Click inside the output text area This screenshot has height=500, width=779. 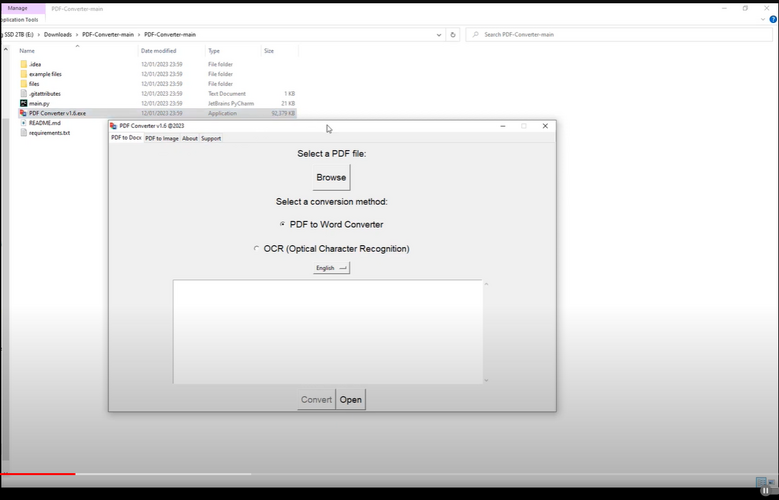327,332
